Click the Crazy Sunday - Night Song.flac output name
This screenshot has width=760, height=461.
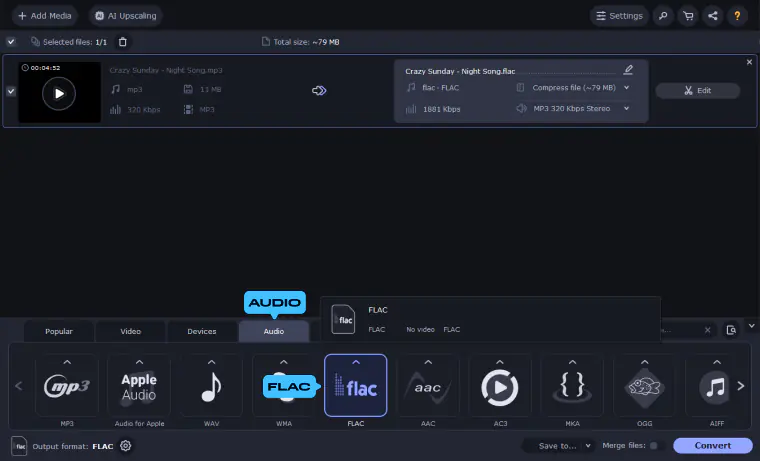click(x=460, y=71)
